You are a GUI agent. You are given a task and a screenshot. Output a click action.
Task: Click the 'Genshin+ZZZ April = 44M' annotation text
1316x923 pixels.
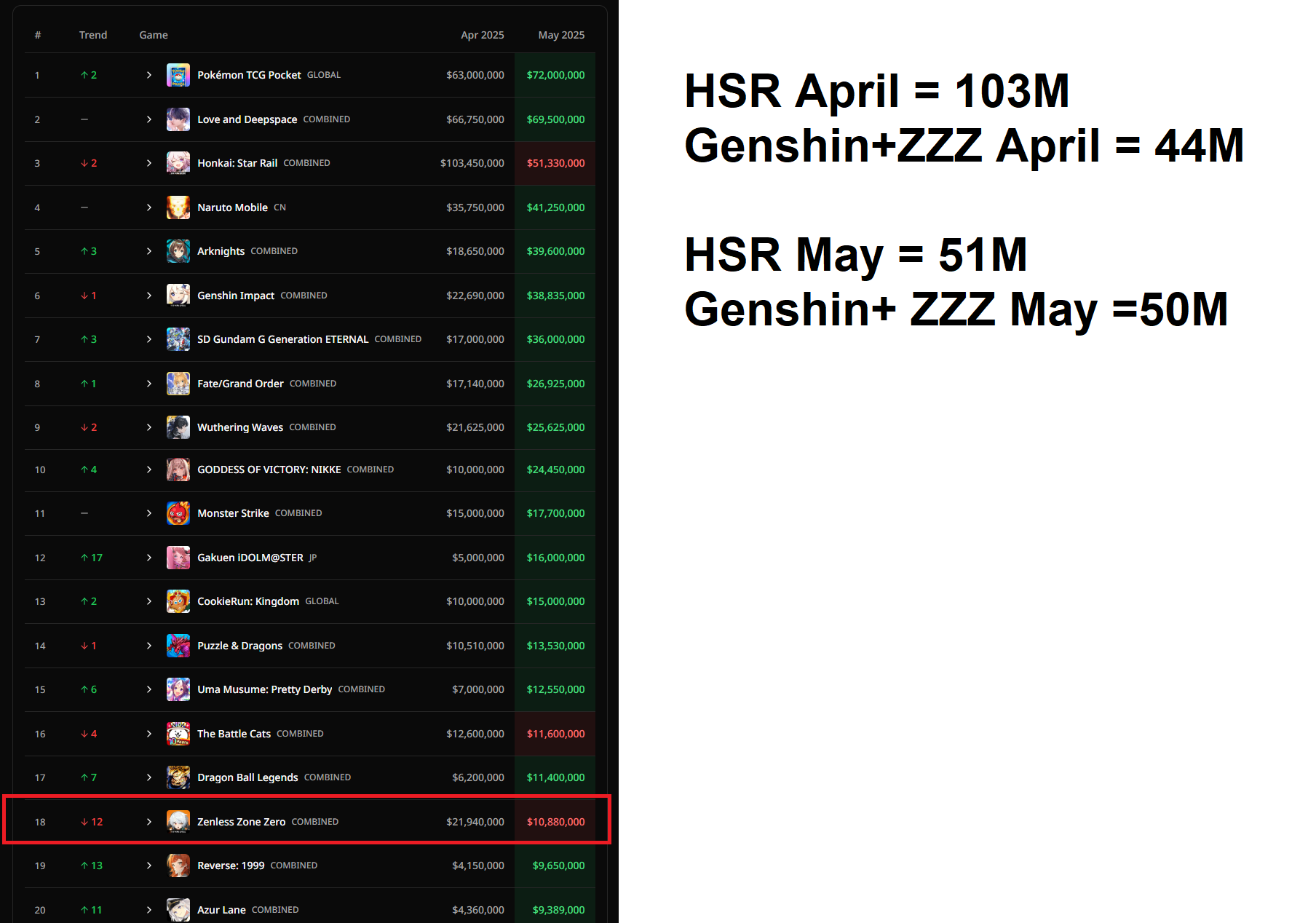[964, 146]
